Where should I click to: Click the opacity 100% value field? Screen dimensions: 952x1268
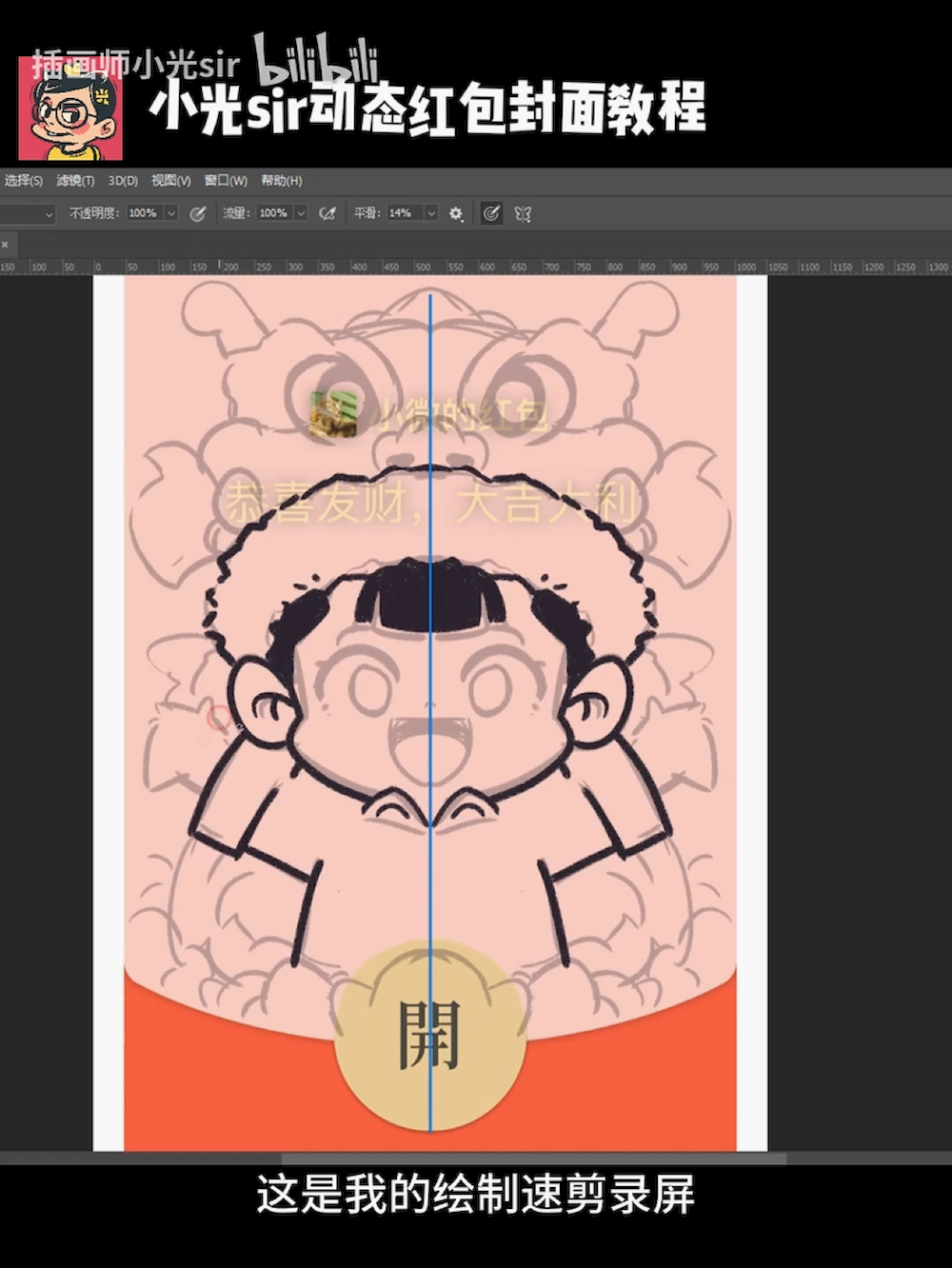tap(143, 214)
